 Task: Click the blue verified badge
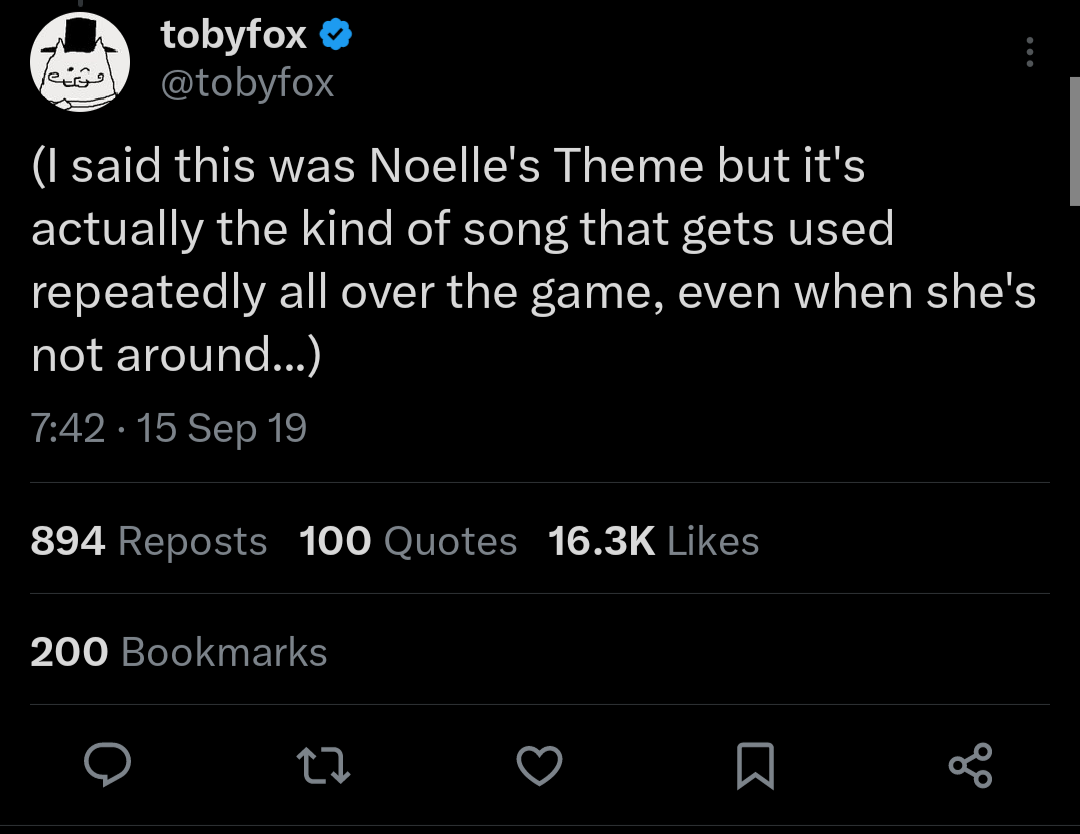coord(335,37)
